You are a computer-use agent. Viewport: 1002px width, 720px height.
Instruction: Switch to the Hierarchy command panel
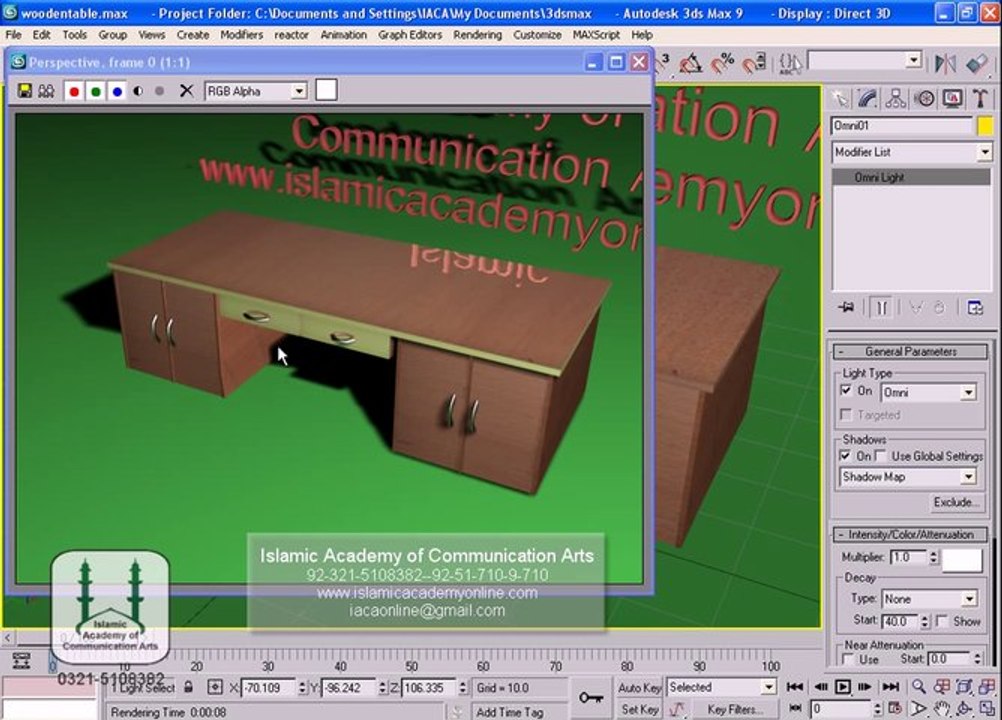[895, 98]
